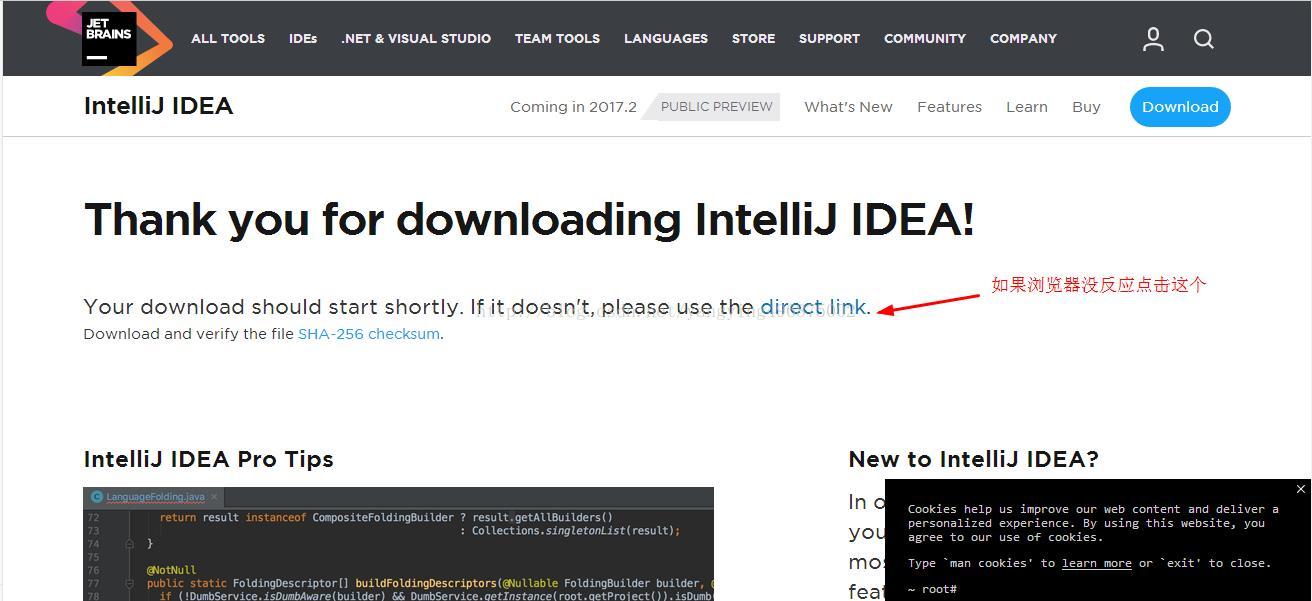The image size is (1312, 601).
Task: Click the Pro Tips code screenshot
Action: point(398,544)
